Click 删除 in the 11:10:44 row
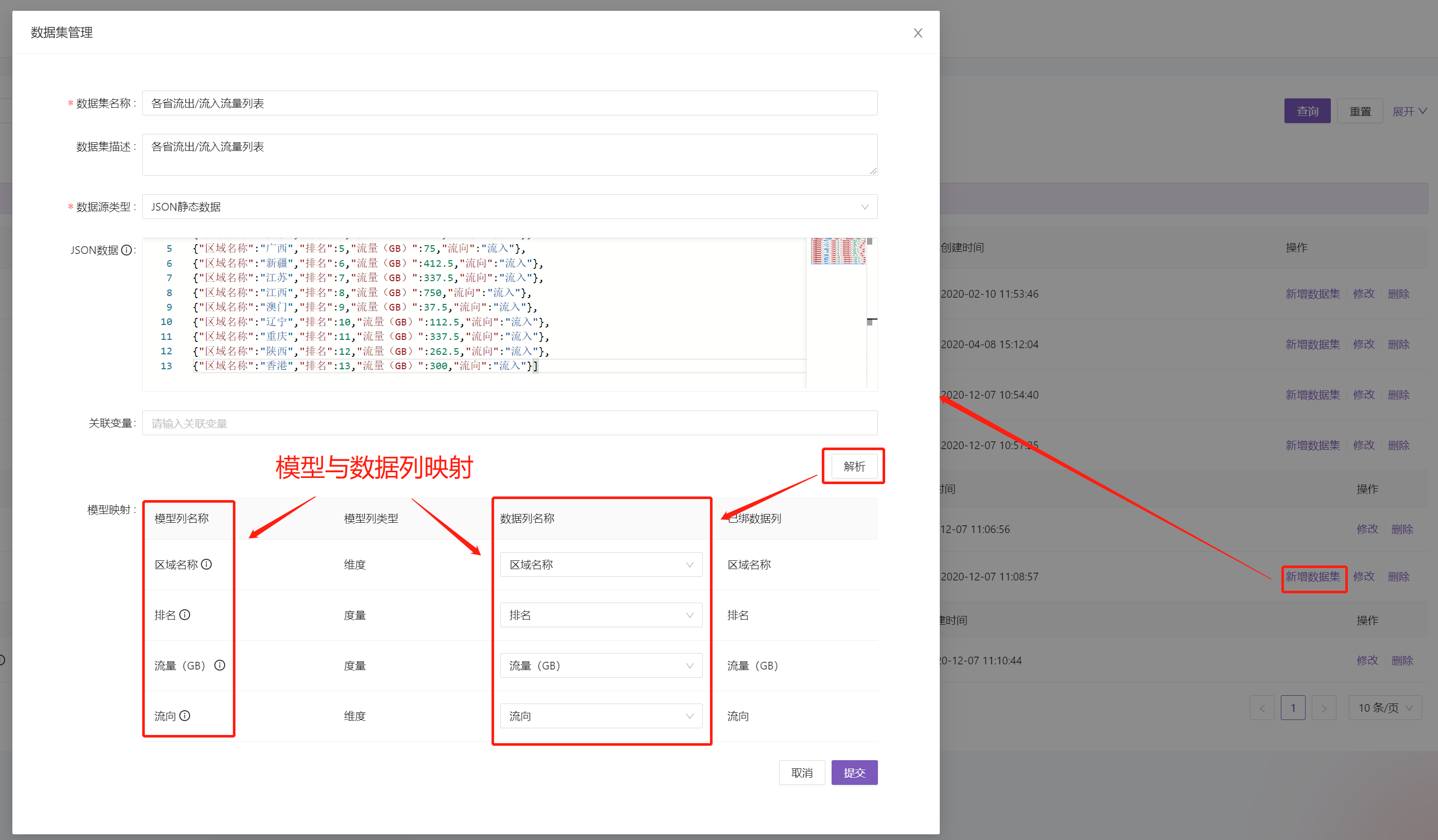Viewport: 1438px width, 840px height. tap(1402, 660)
